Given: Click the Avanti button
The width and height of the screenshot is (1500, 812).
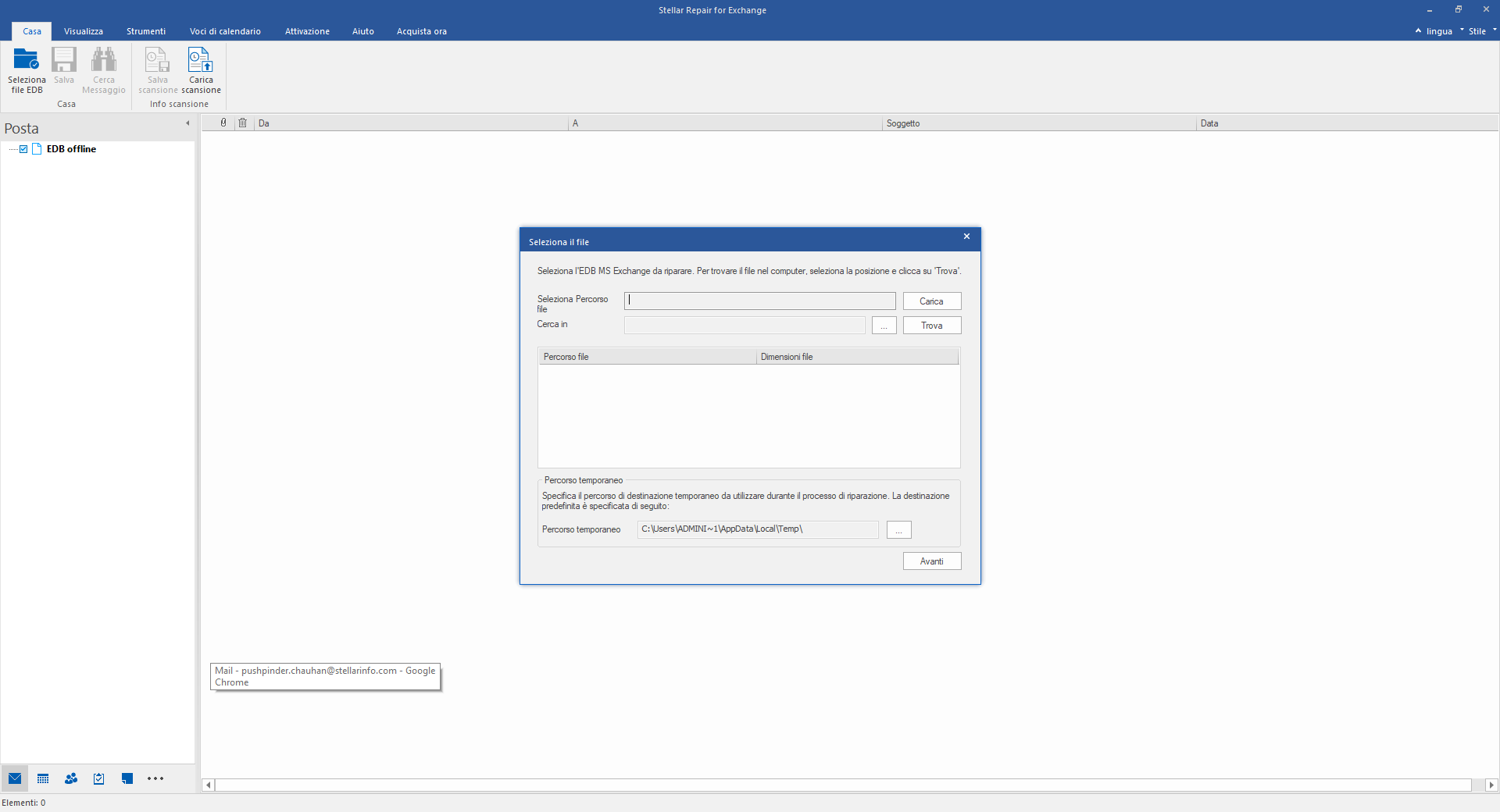Looking at the screenshot, I should [x=932, y=561].
